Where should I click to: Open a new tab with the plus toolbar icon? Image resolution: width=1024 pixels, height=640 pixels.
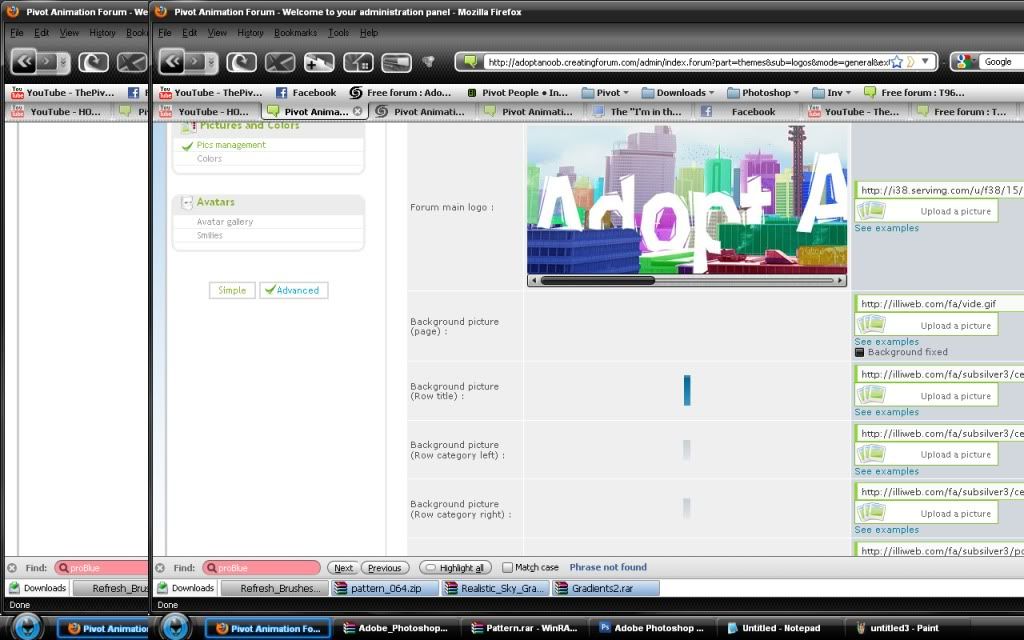pyautogui.click(x=319, y=62)
